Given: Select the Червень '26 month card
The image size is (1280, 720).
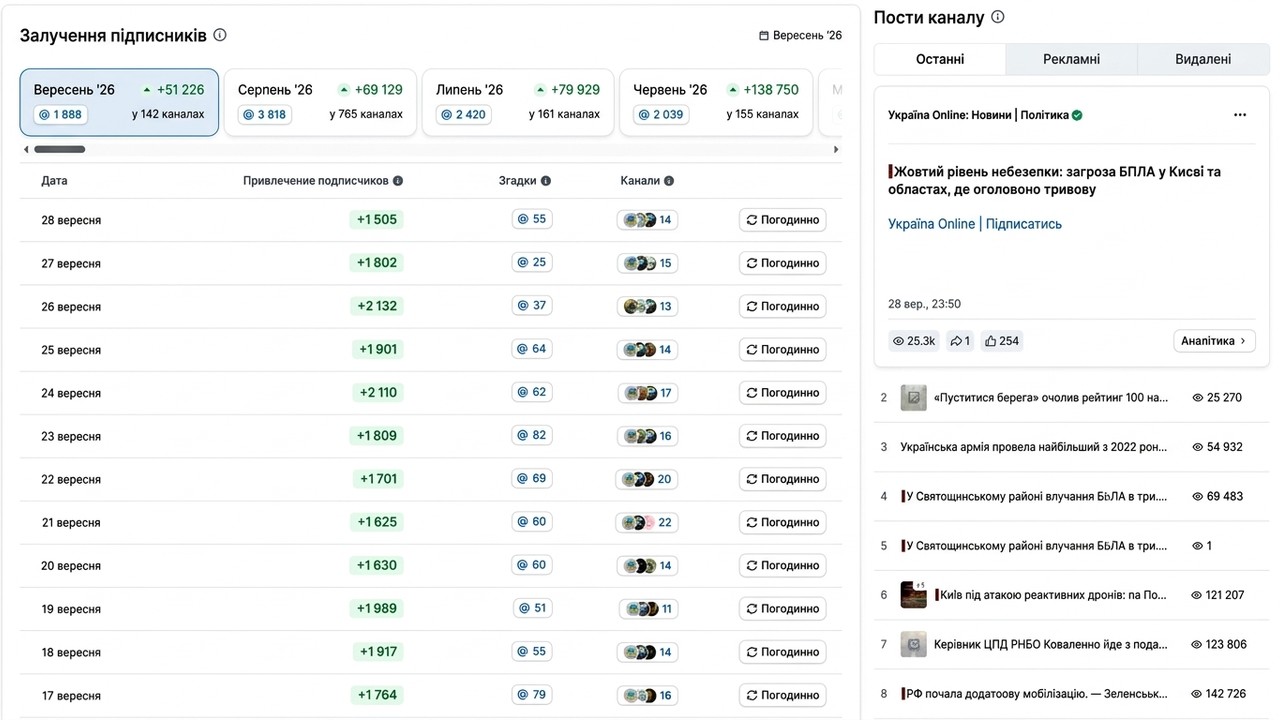Looking at the screenshot, I should [x=716, y=102].
